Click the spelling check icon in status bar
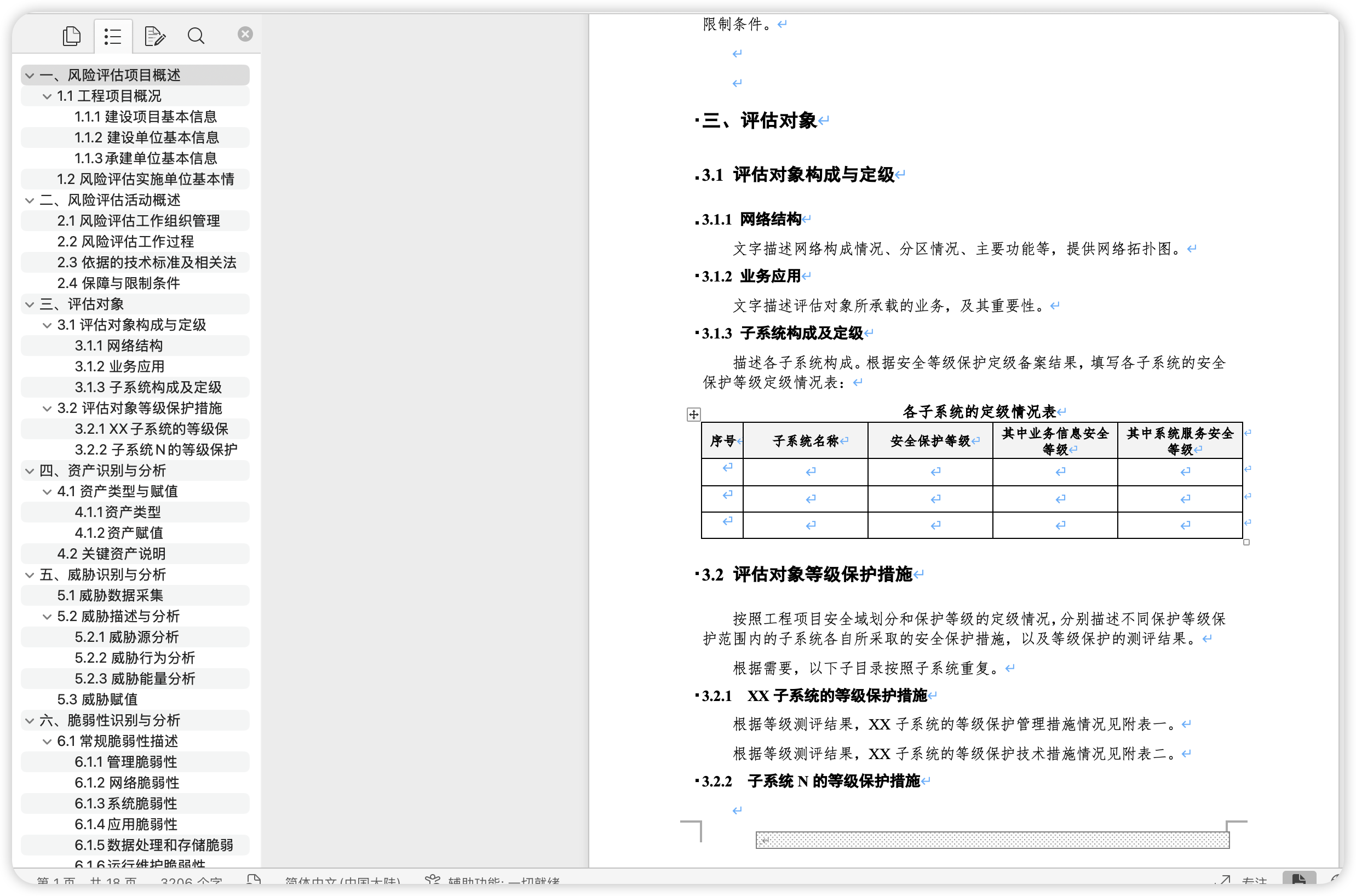The width and height of the screenshot is (1356, 896). click(254, 881)
